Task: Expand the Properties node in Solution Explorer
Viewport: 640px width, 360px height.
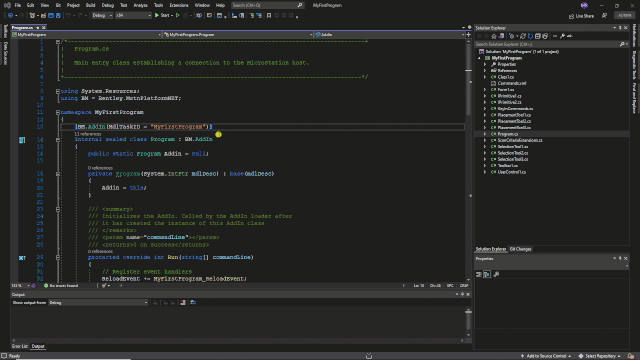Action: pyautogui.click(x=485, y=64)
